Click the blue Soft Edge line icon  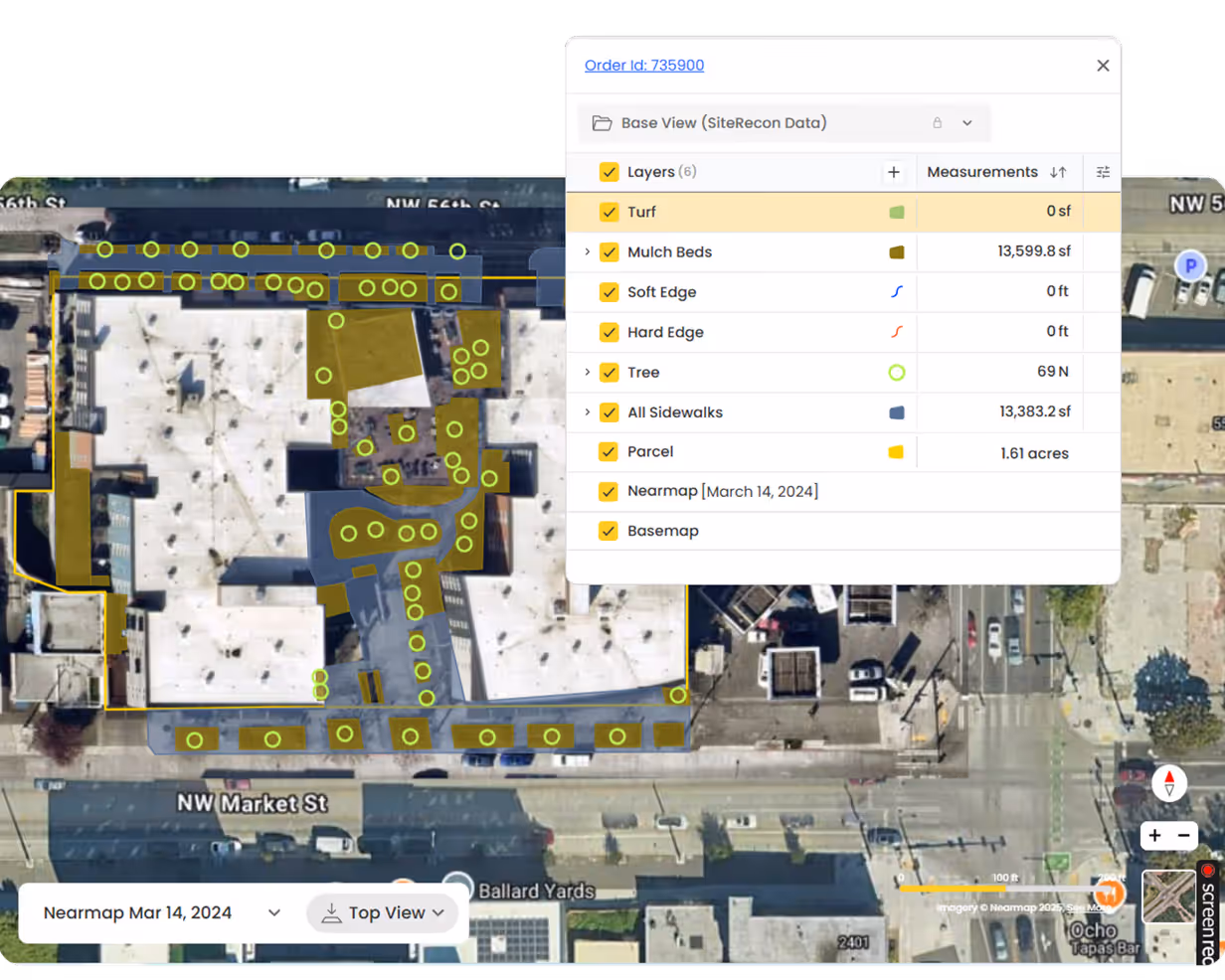coord(896,292)
